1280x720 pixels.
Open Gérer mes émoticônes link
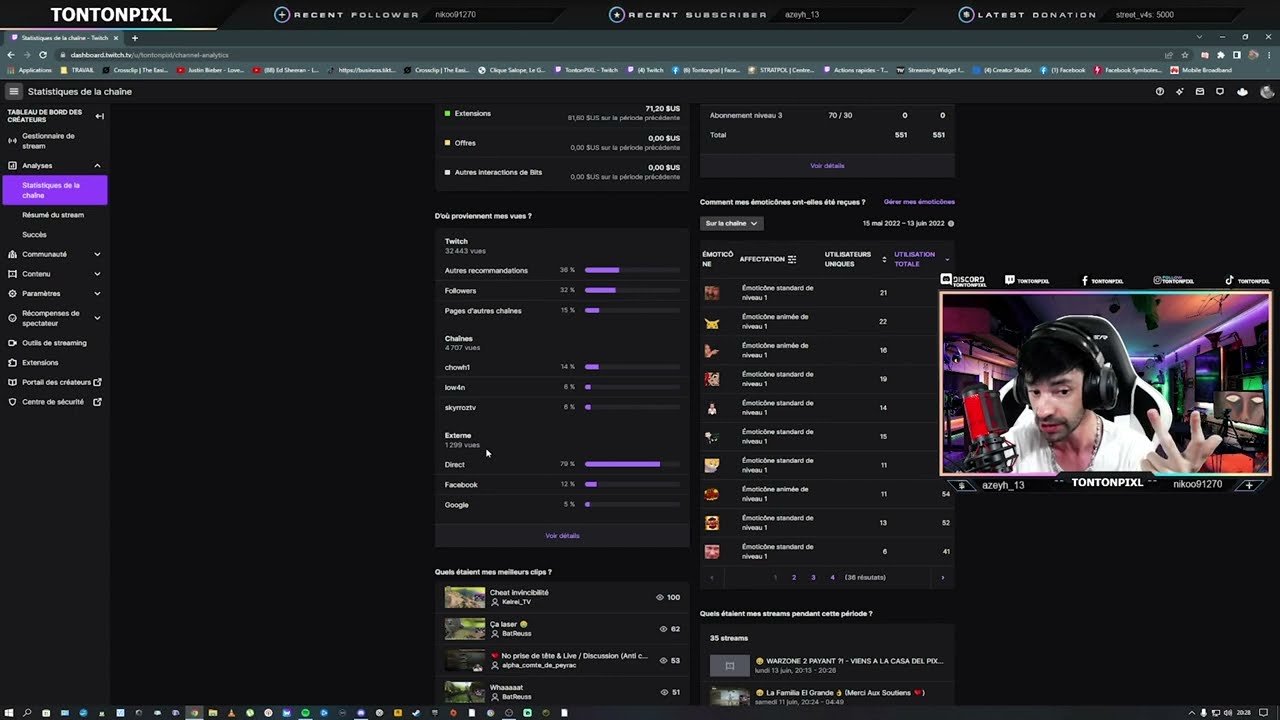pos(919,202)
